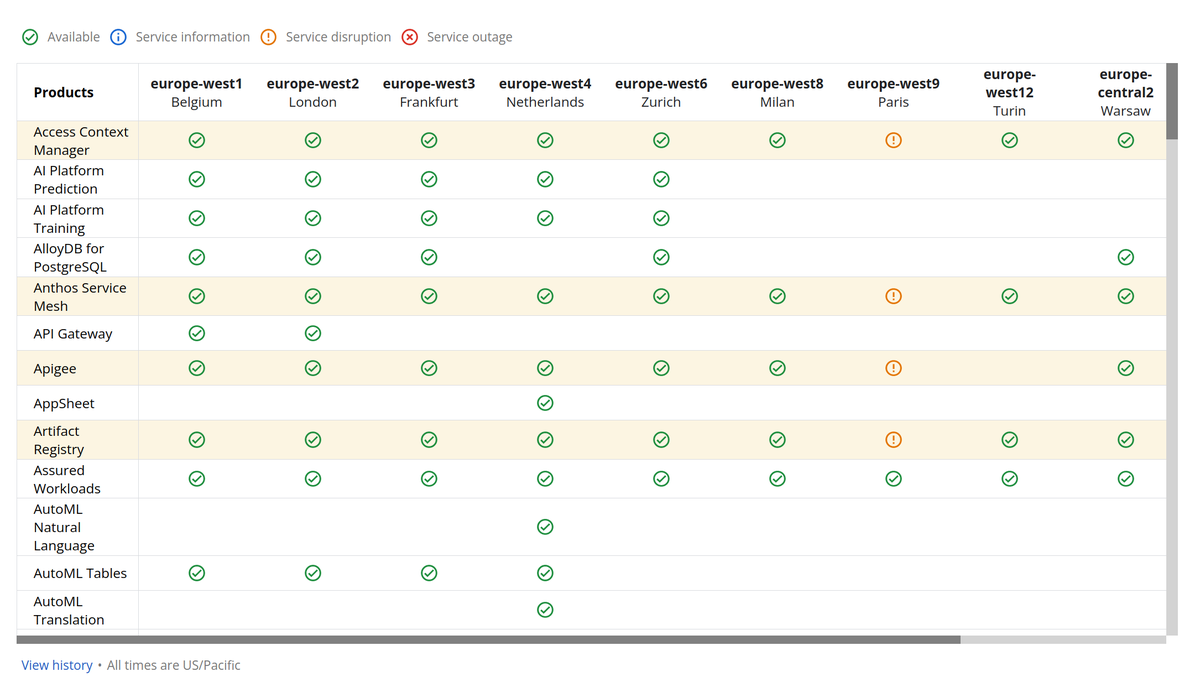Click Access Context Manager status icon for Belgium

pos(197,140)
